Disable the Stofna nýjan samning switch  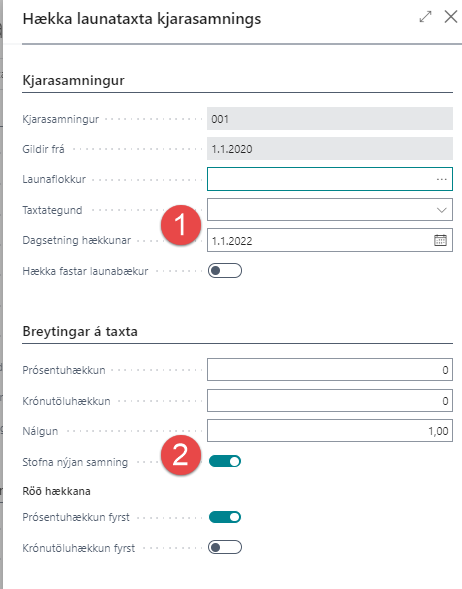click(225, 461)
